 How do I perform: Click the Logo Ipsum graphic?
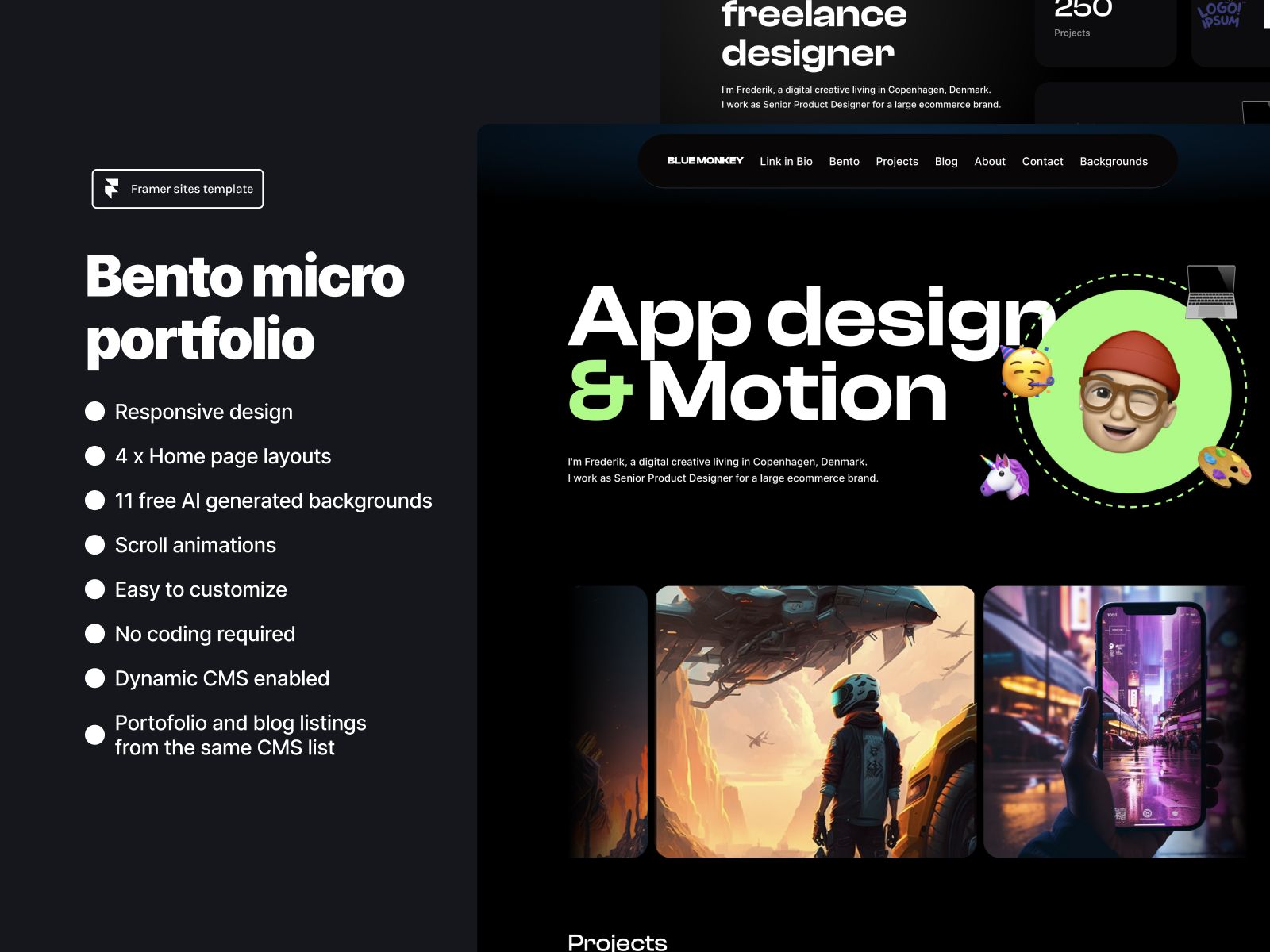(x=1221, y=16)
